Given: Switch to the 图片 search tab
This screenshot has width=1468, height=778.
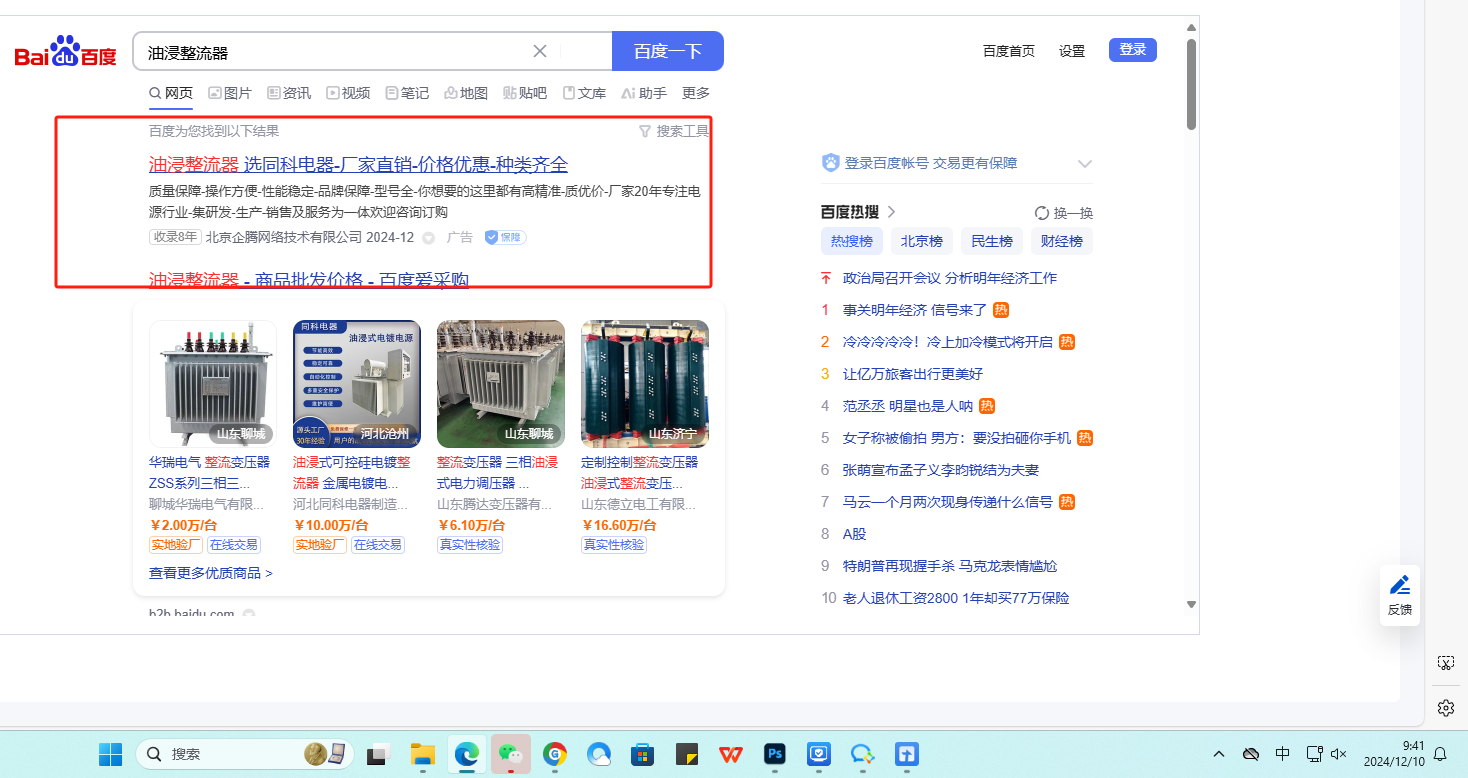Looking at the screenshot, I should click(x=230, y=93).
